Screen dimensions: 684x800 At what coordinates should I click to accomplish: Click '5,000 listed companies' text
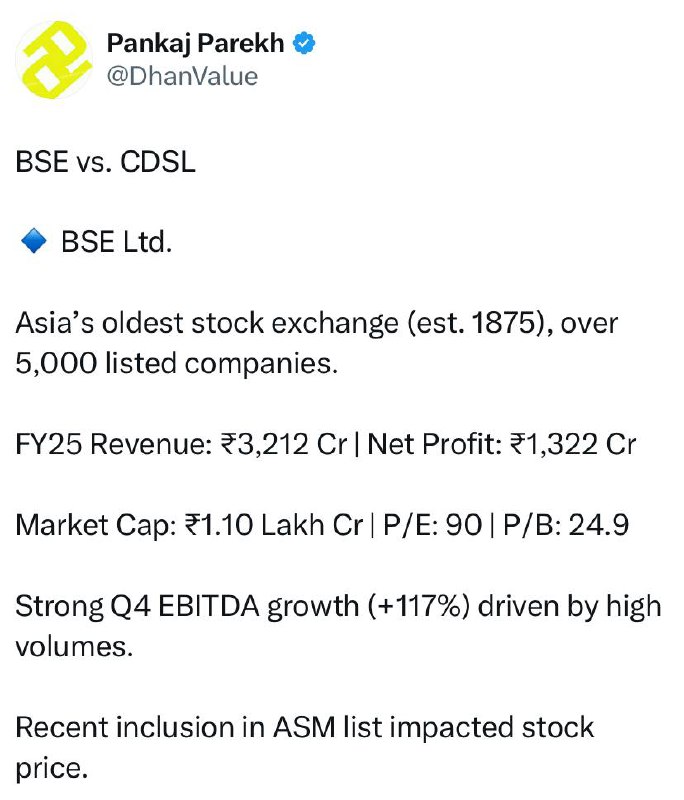176,364
